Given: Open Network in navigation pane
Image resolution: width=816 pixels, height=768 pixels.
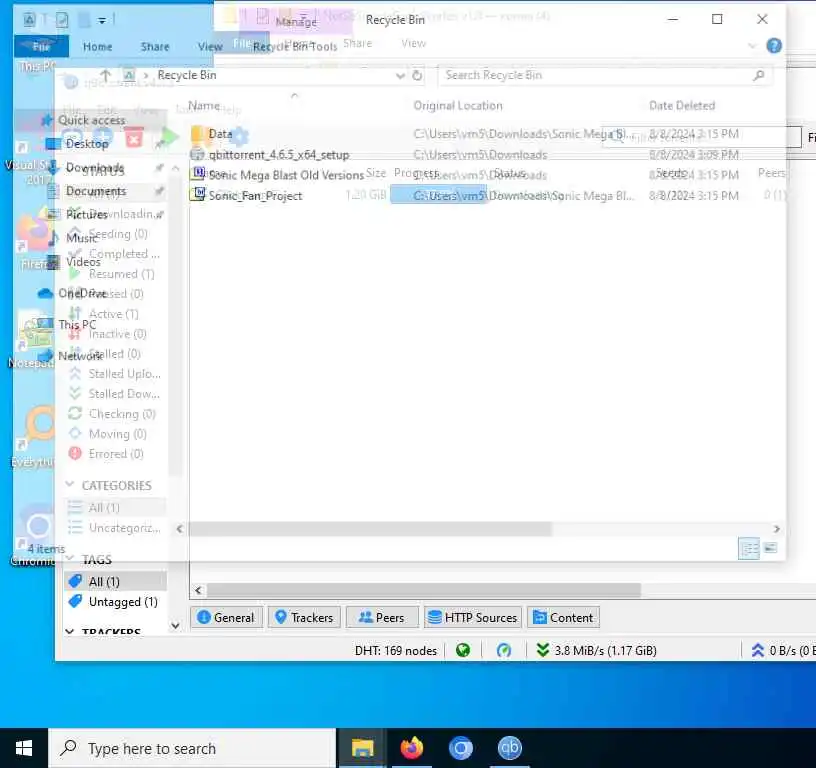Looking at the screenshot, I should pyautogui.click(x=81, y=356).
